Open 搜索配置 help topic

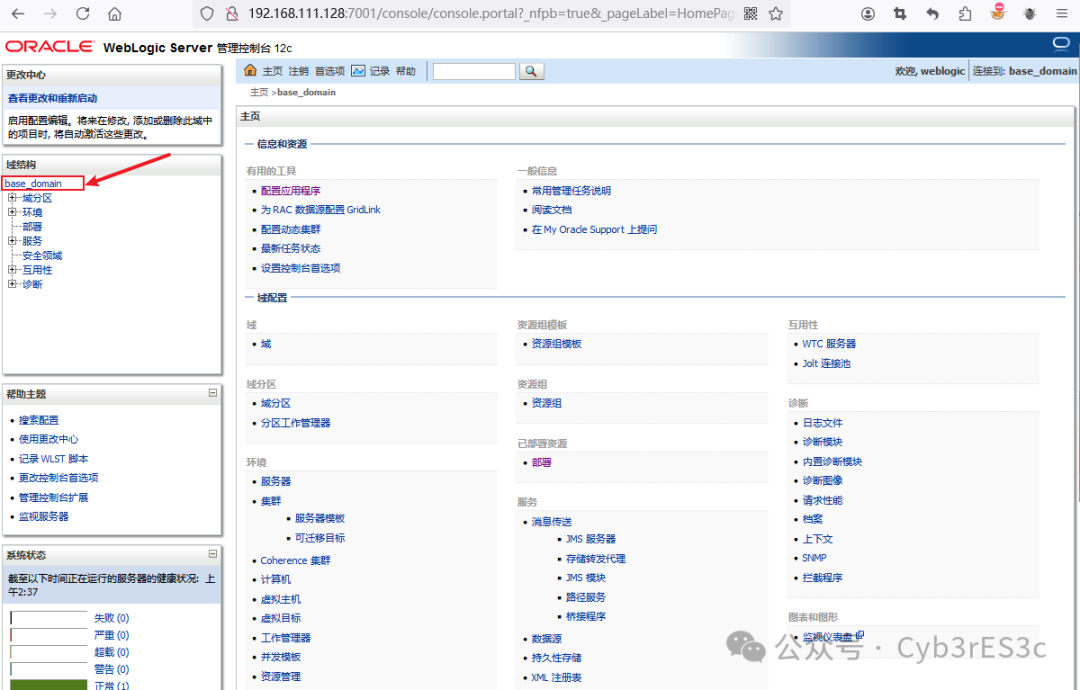tap(39, 420)
